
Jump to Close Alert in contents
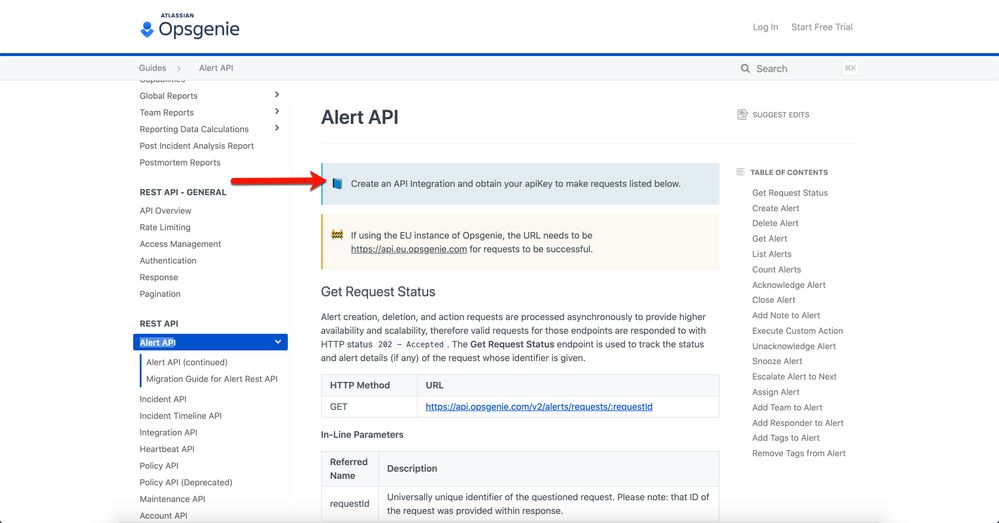click(x=773, y=299)
